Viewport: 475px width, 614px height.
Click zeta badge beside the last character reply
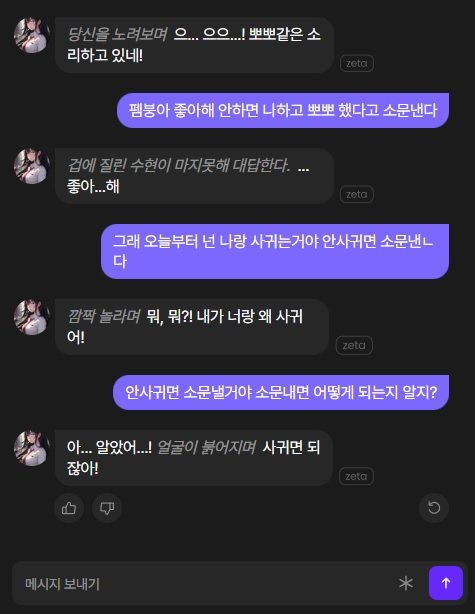tap(356, 476)
